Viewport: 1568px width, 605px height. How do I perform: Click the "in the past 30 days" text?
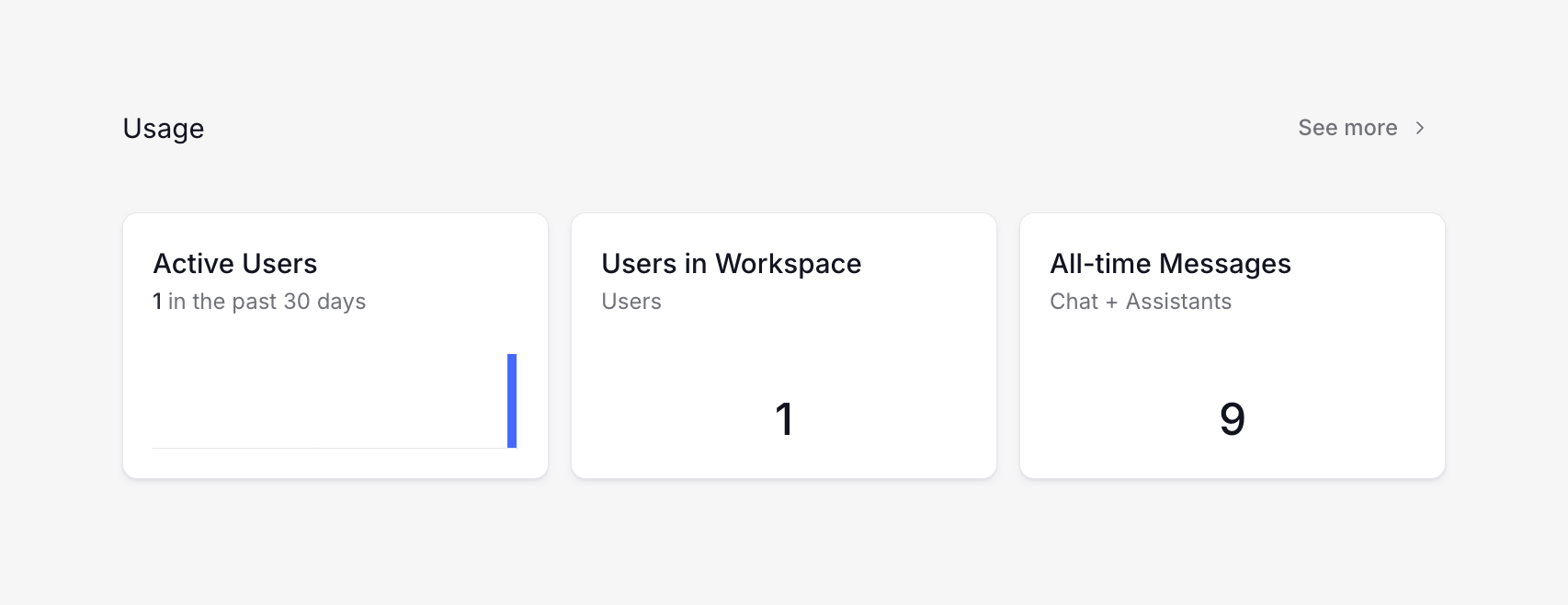[267, 302]
